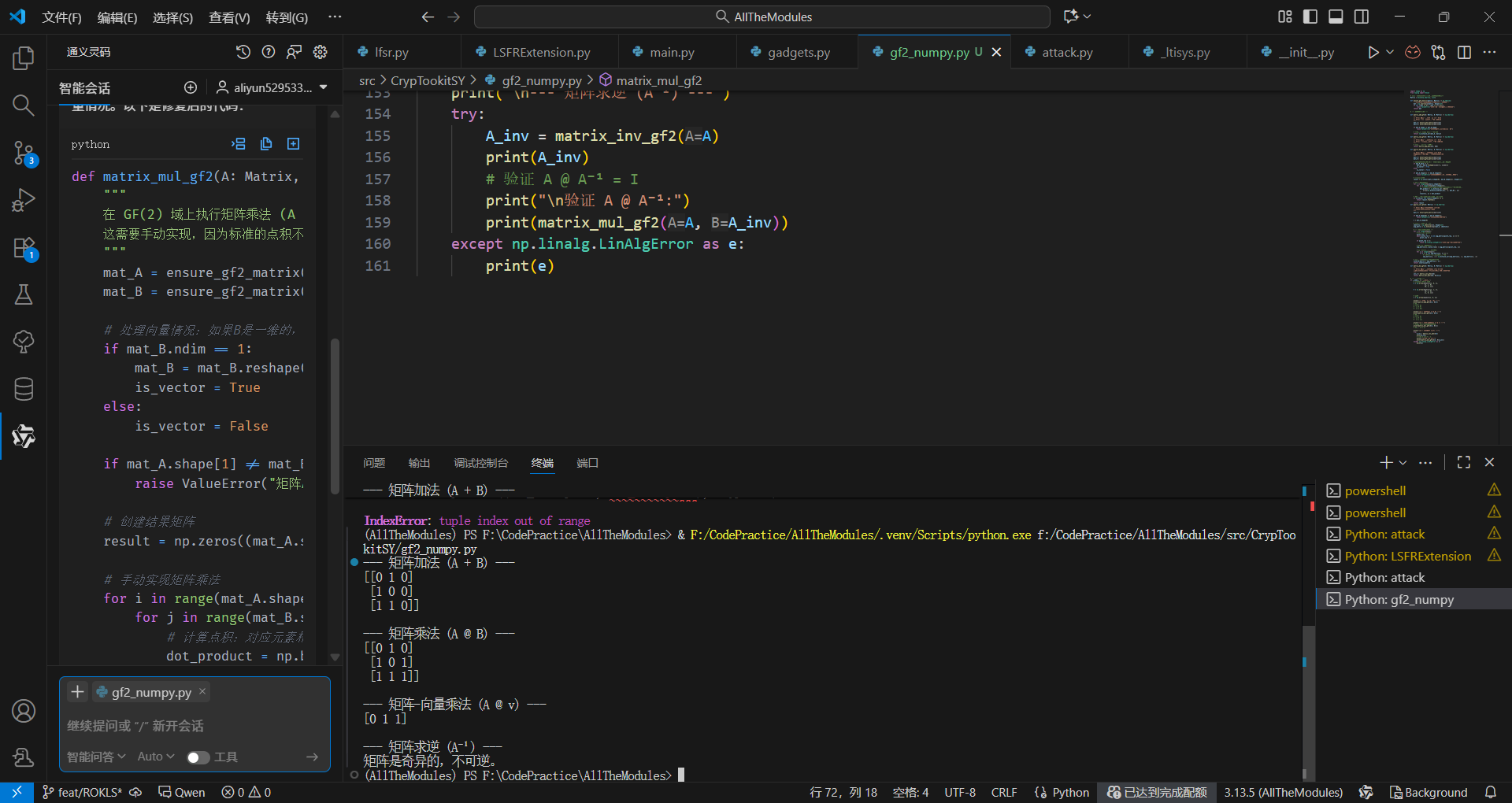Toggle the primary sidebar layout button
The height and width of the screenshot is (803, 1512).
click(x=1310, y=17)
